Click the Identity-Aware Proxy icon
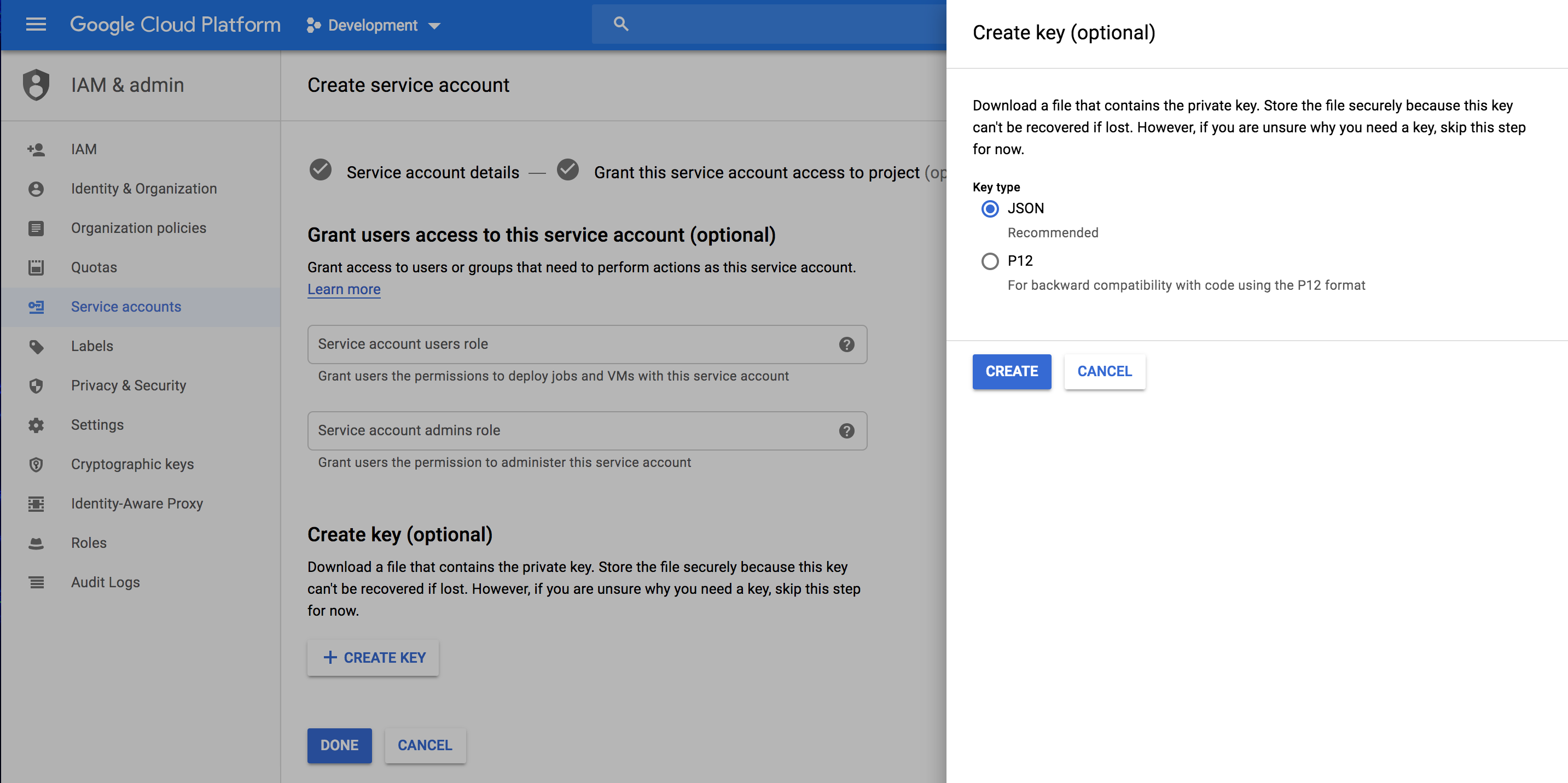This screenshot has height=783, width=1568. point(36,504)
